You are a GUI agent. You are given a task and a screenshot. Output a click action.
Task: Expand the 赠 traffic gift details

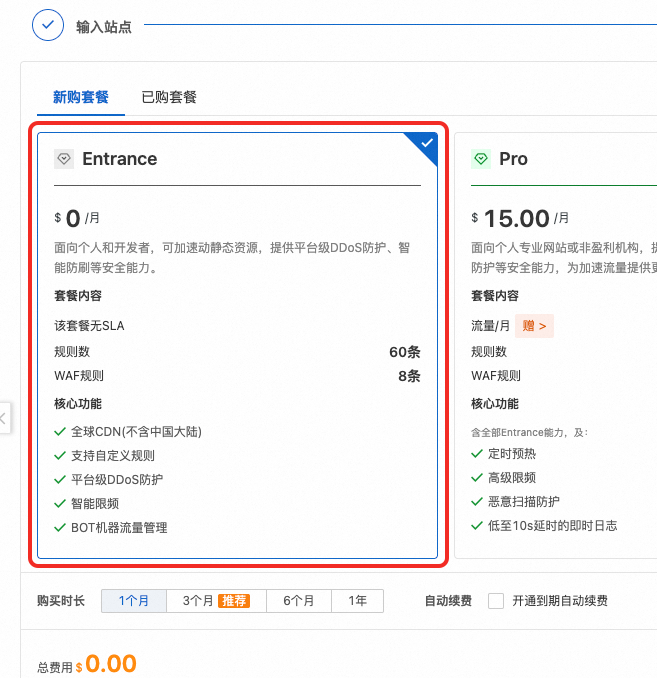click(535, 326)
